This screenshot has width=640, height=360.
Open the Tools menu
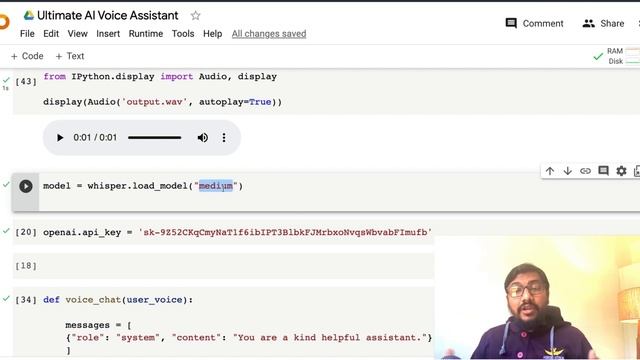pos(183,34)
